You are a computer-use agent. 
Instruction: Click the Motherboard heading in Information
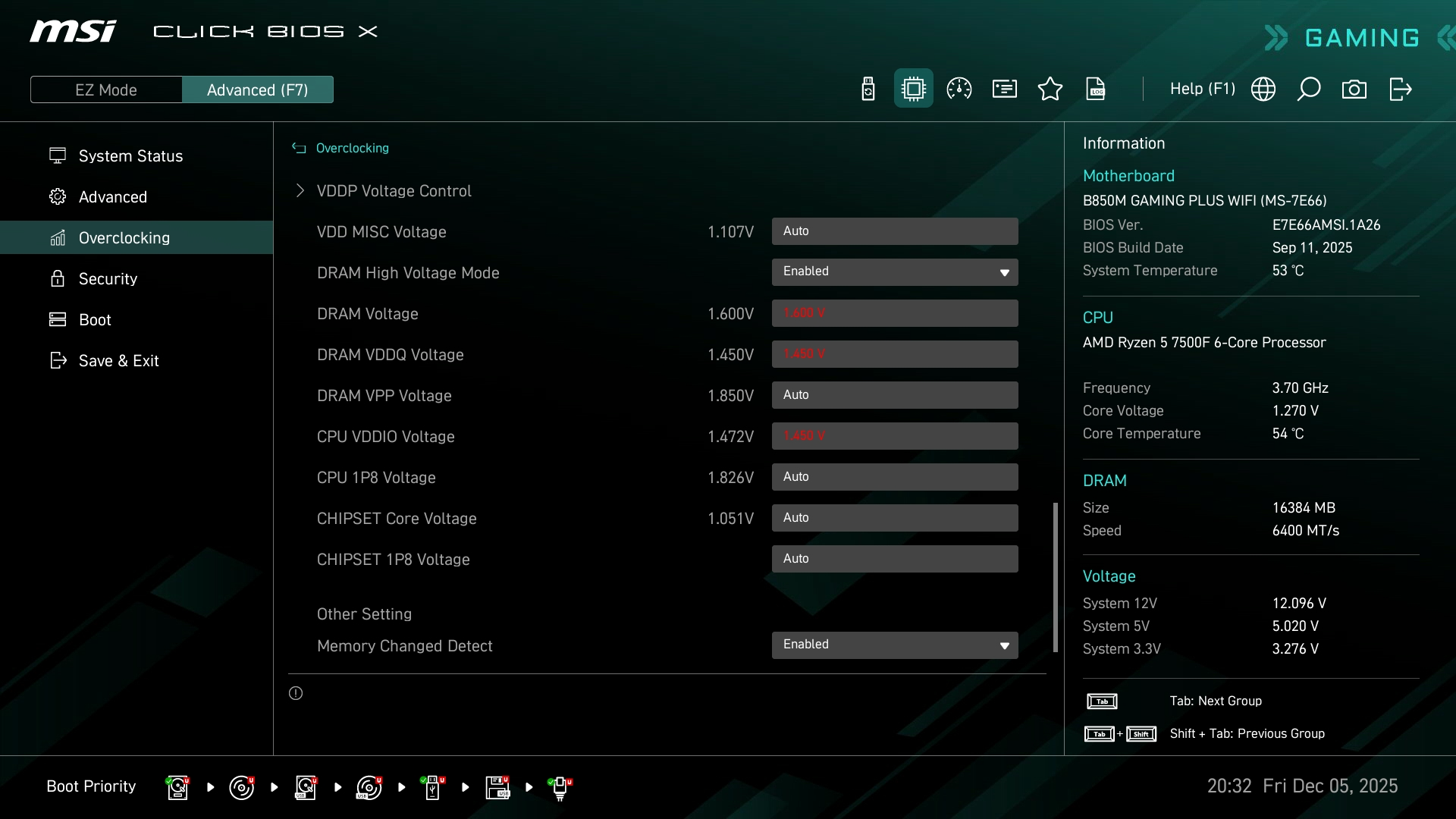[x=1128, y=176]
